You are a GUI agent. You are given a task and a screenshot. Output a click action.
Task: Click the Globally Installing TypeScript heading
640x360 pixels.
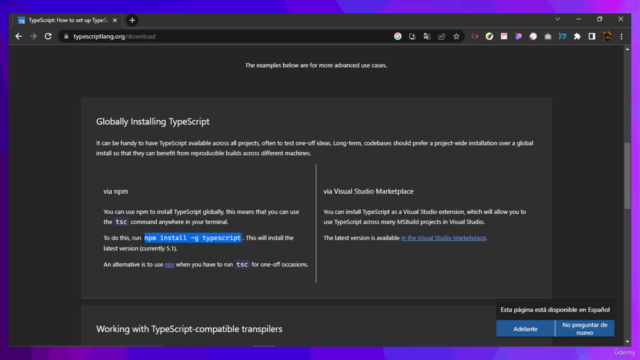153,122
